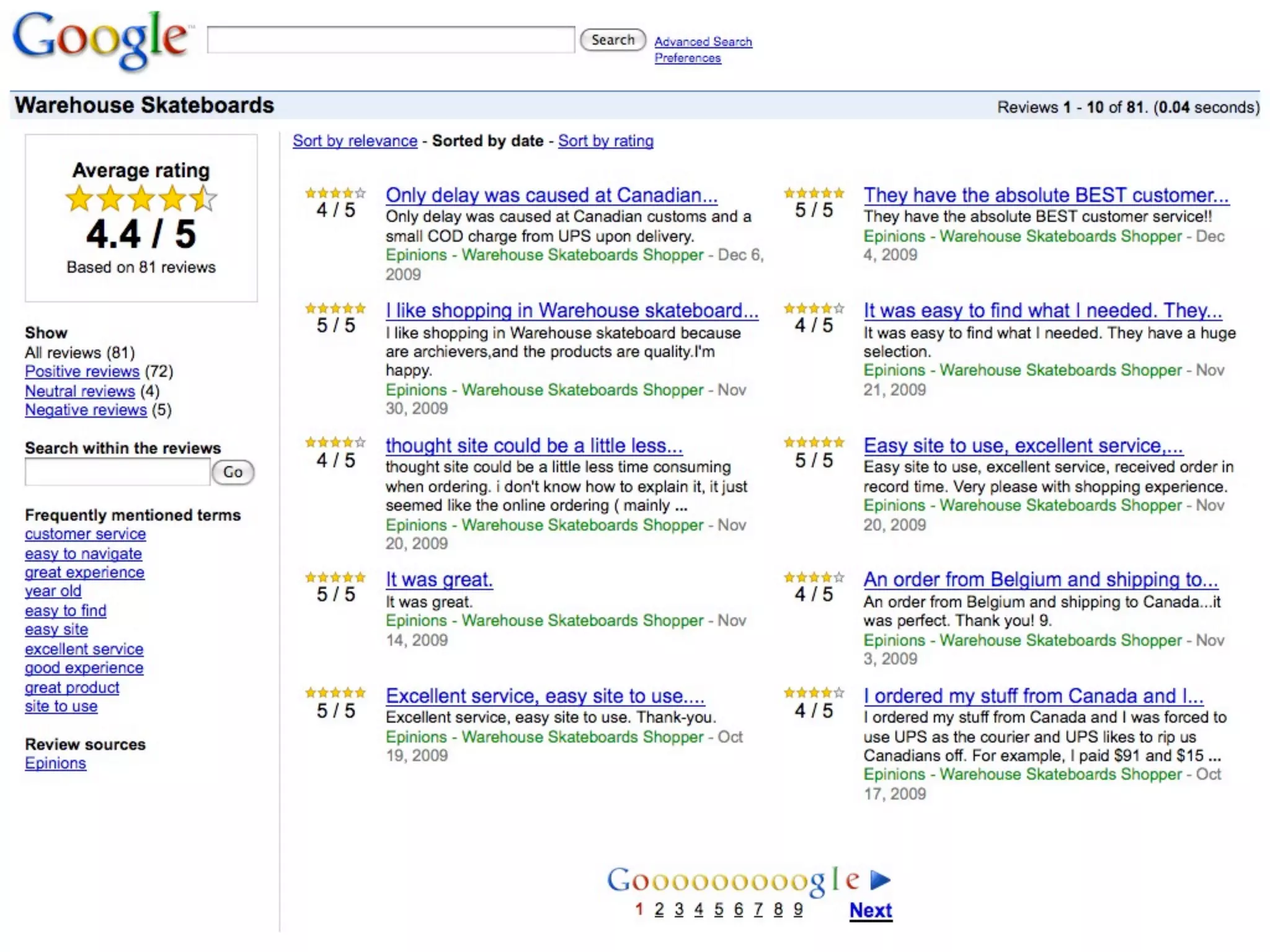Click the stars beside 'Easy site to use' review
1270x952 pixels.
814,443
